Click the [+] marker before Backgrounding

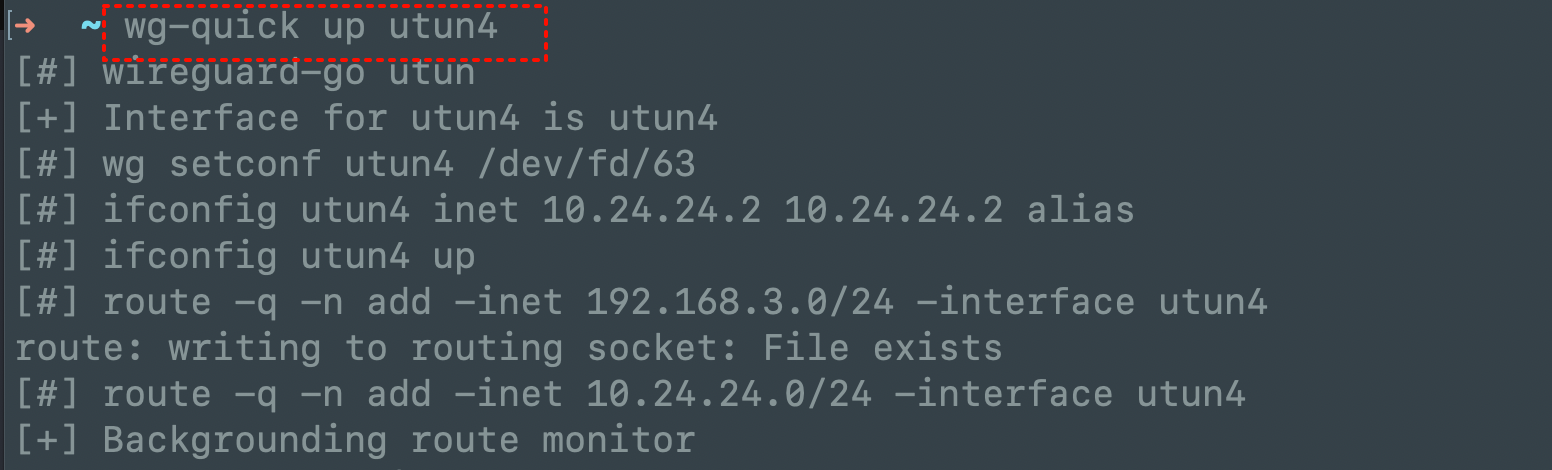[48, 440]
